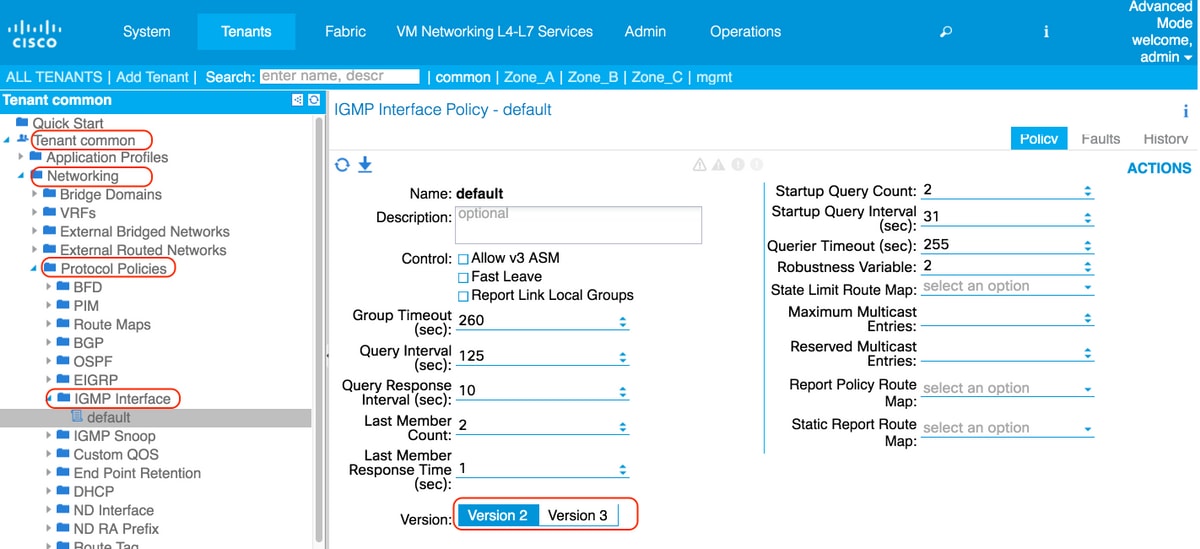Open the Tenants menu
The height and width of the screenshot is (549, 1200).
(246, 32)
